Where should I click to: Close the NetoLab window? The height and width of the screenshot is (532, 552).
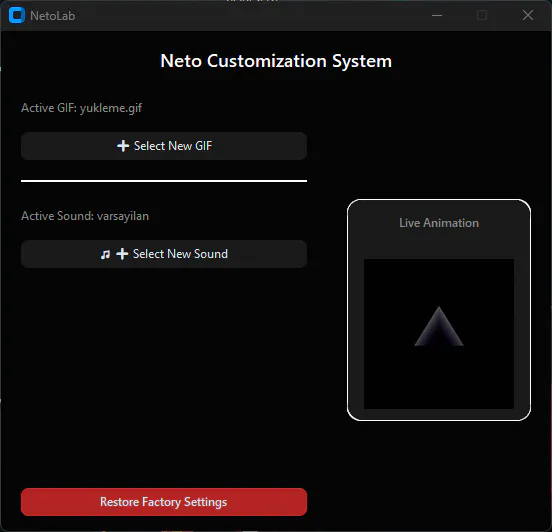pos(528,15)
